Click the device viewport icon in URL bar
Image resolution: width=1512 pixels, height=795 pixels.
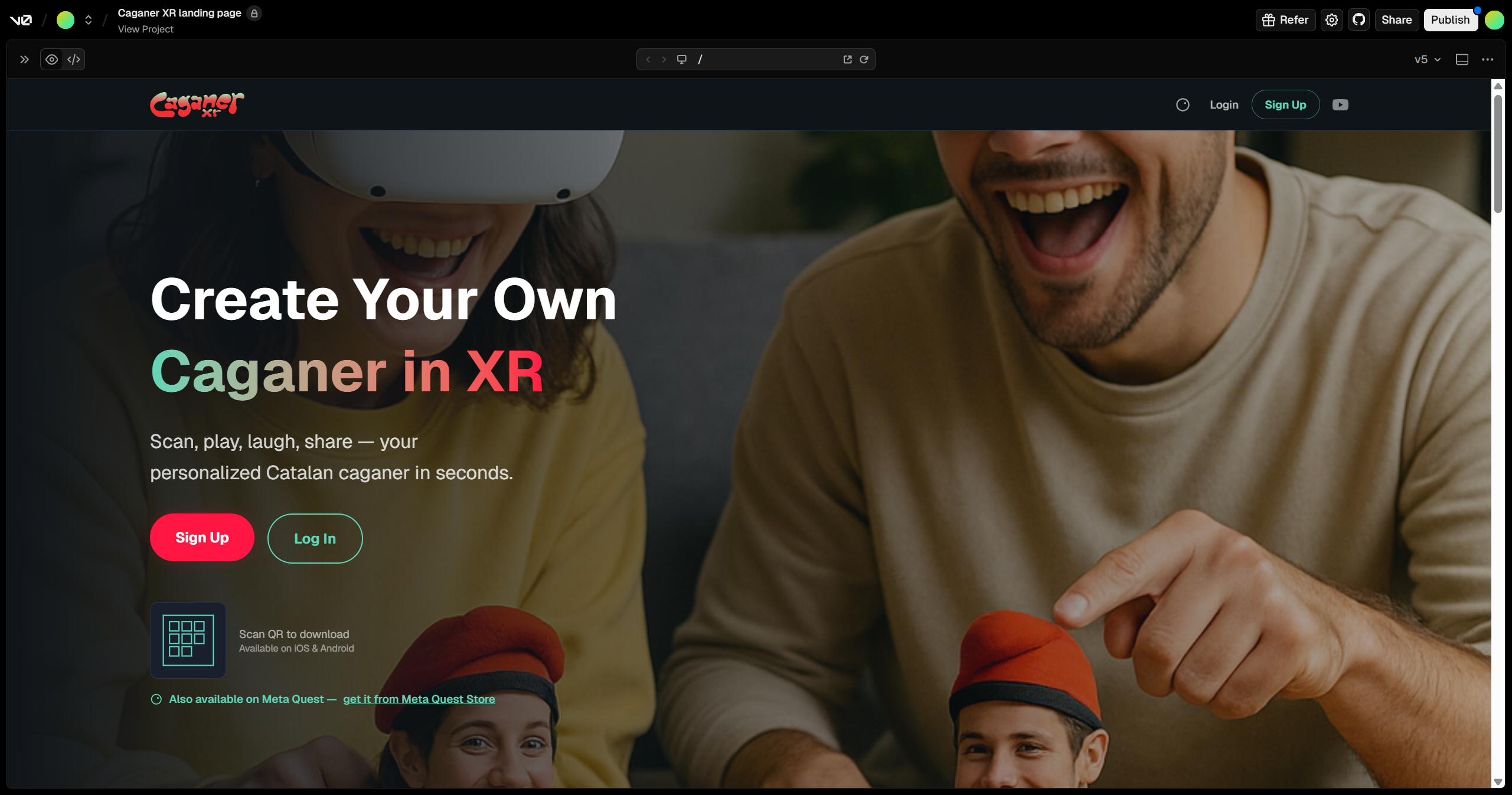point(681,60)
